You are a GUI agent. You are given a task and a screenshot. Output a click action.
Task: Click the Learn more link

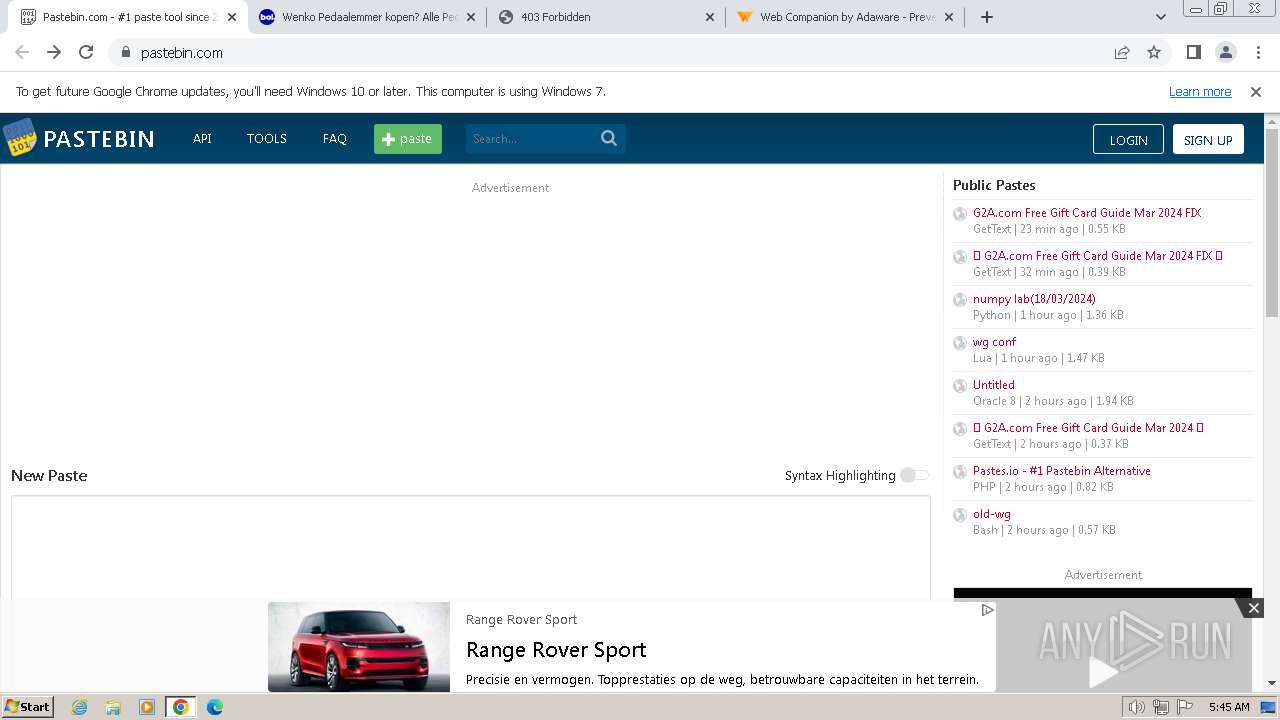click(1200, 92)
